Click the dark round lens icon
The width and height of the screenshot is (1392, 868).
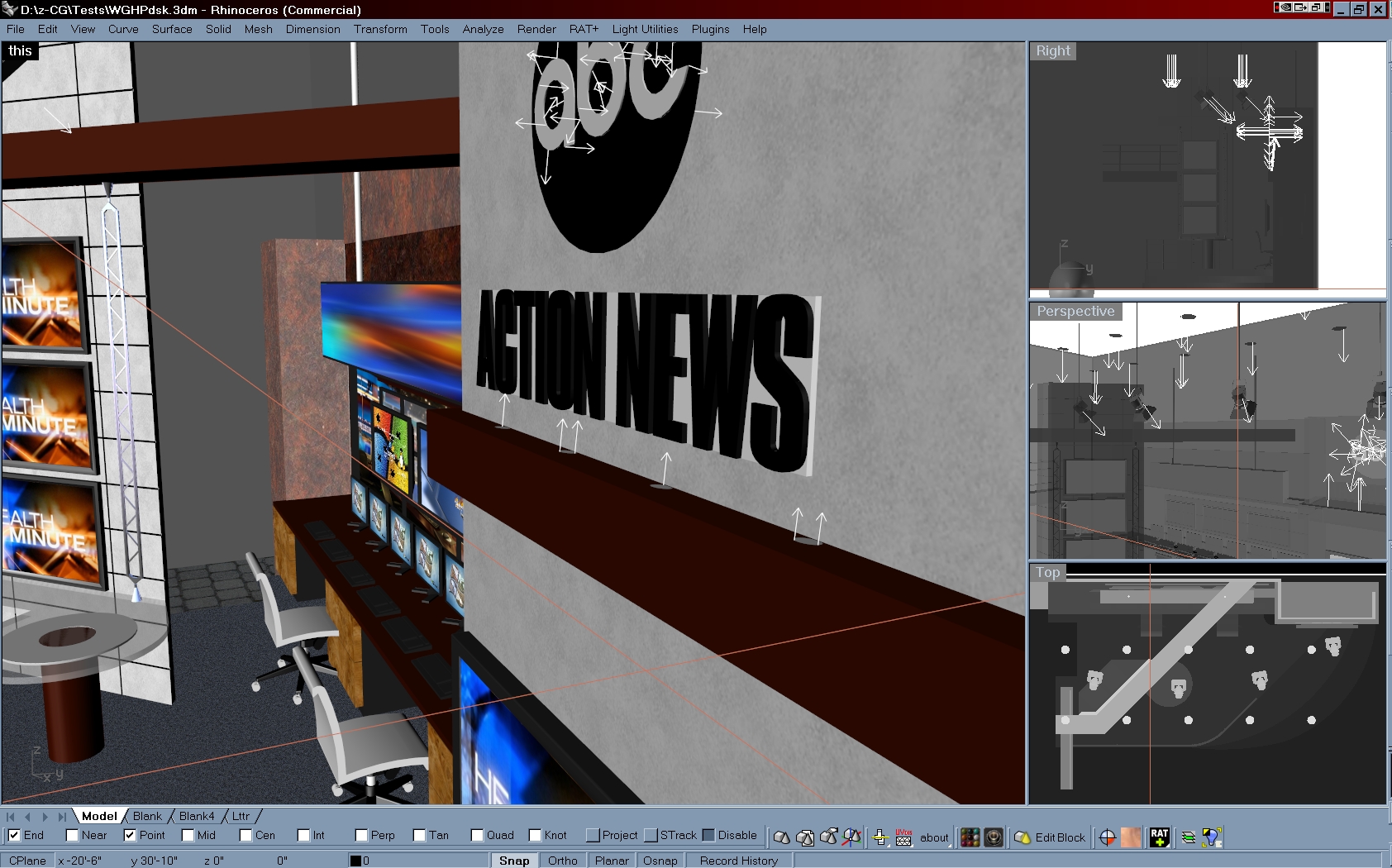click(994, 837)
